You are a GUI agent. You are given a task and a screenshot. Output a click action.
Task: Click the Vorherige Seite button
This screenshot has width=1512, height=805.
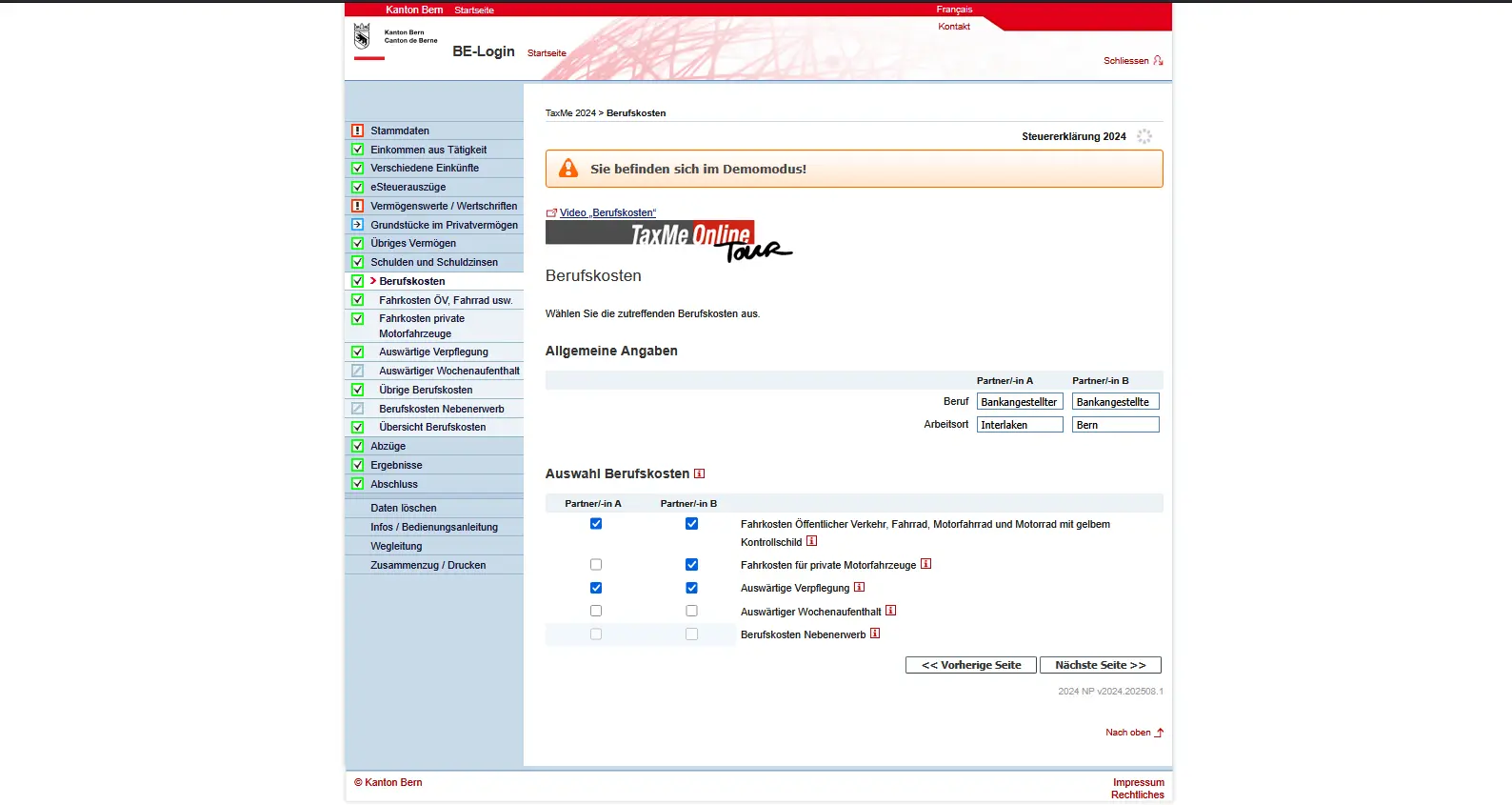971,665
